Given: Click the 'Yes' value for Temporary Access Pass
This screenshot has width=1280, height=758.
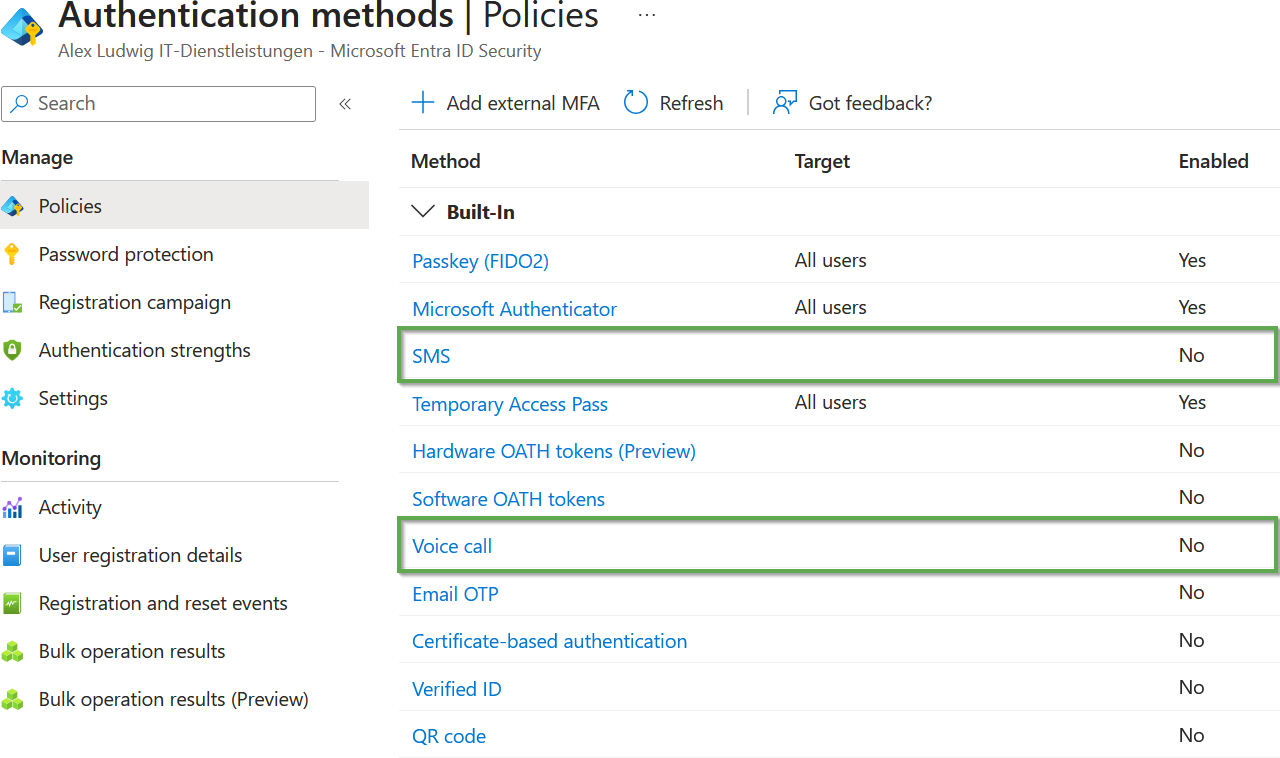Looking at the screenshot, I should pos(1192,402).
